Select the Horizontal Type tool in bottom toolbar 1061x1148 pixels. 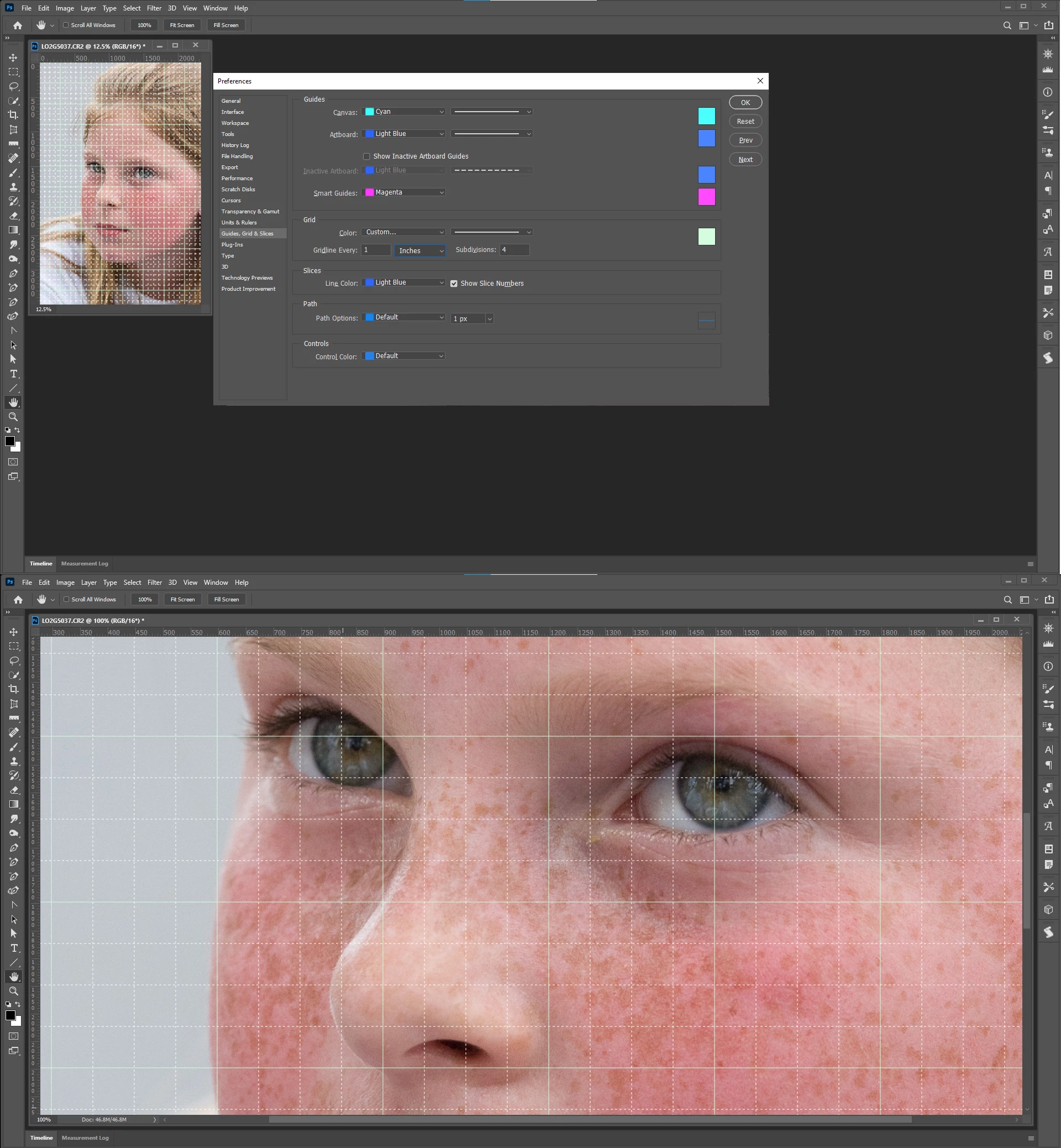coord(14,947)
